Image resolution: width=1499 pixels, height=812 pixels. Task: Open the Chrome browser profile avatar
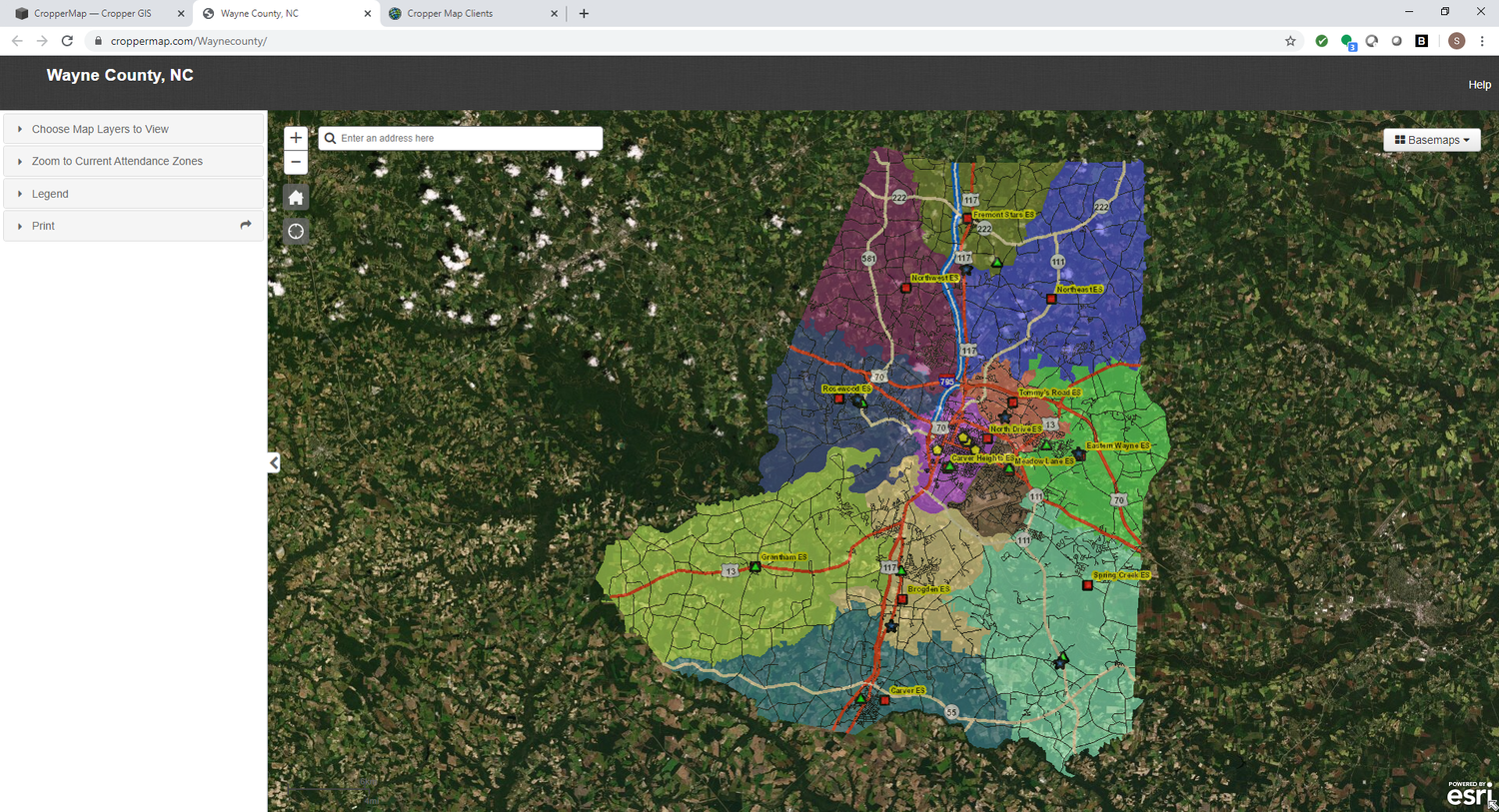pos(1456,41)
